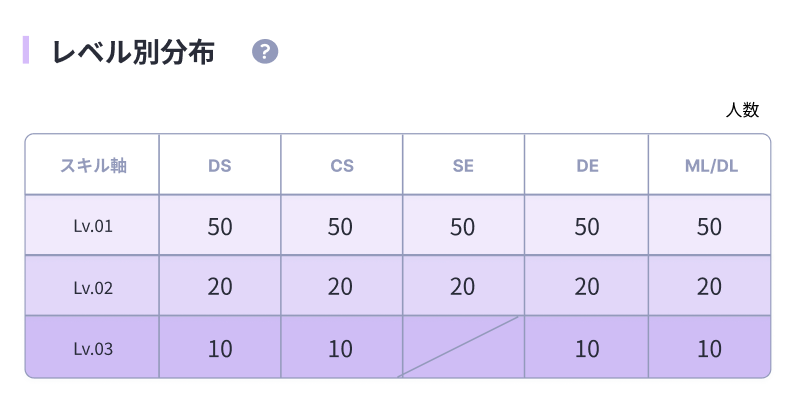The height and width of the screenshot is (411, 799).
Task: Click the Lv.01 ML/DL value 50
Action: coord(709,226)
